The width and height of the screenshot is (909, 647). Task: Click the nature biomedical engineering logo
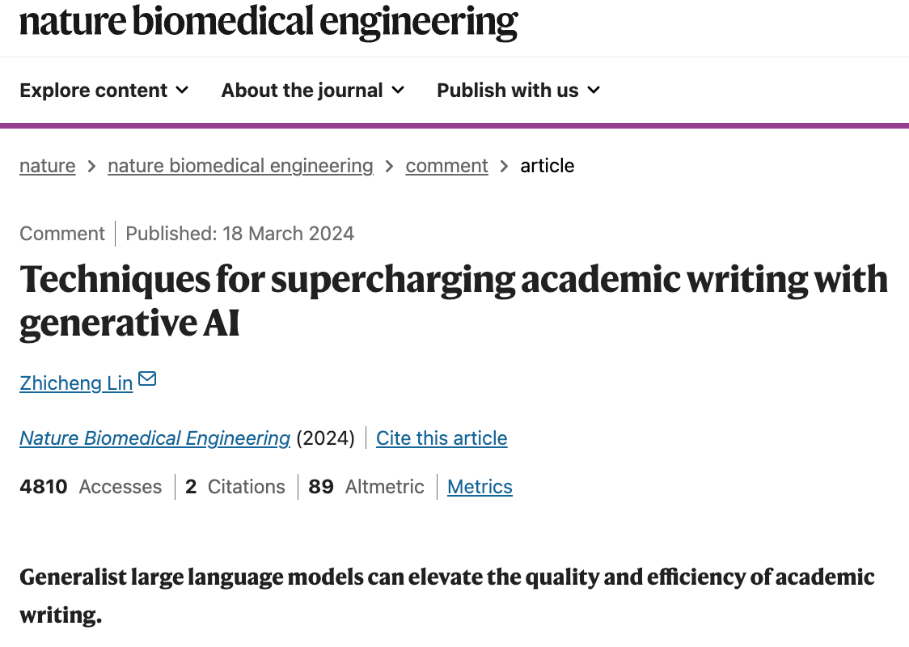(x=268, y=21)
